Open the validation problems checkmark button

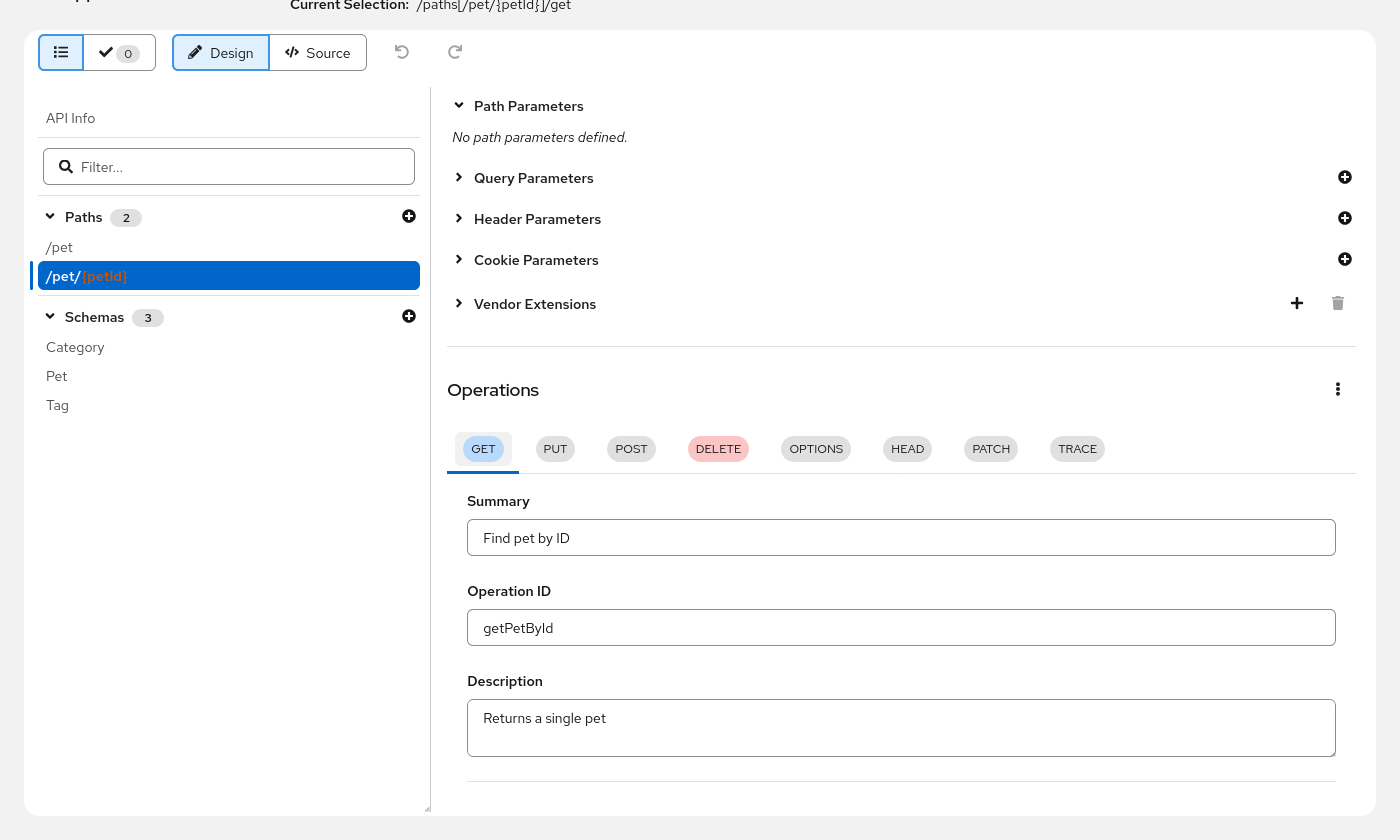tap(119, 53)
